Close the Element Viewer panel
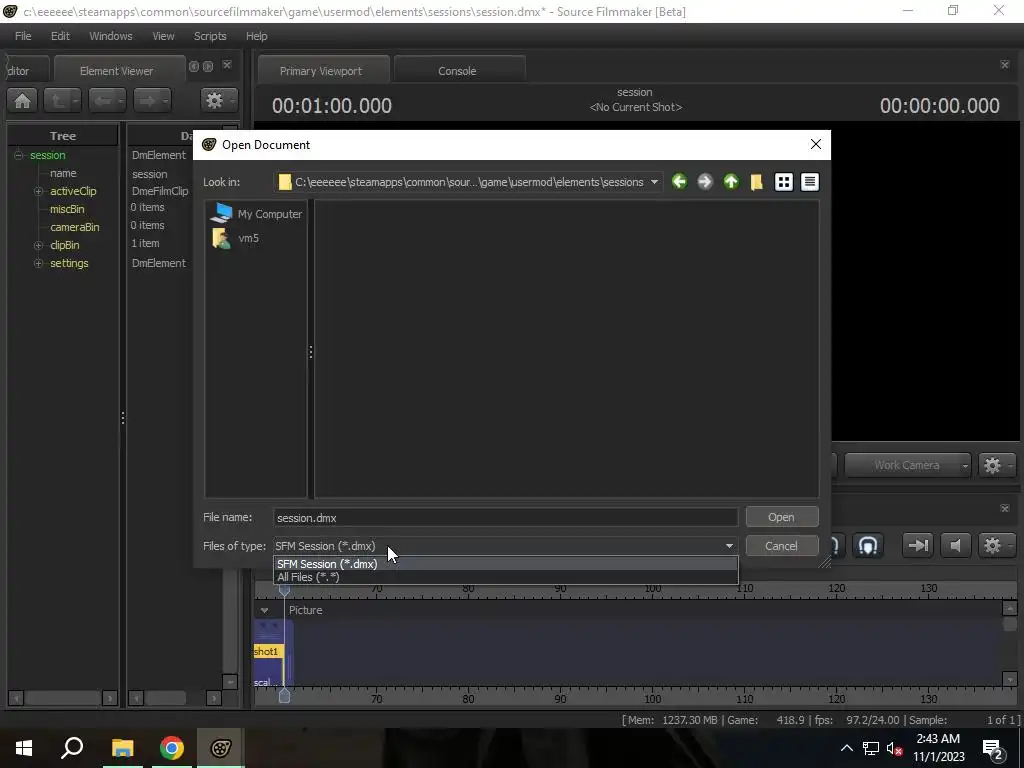1024x768 pixels. [x=227, y=65]
